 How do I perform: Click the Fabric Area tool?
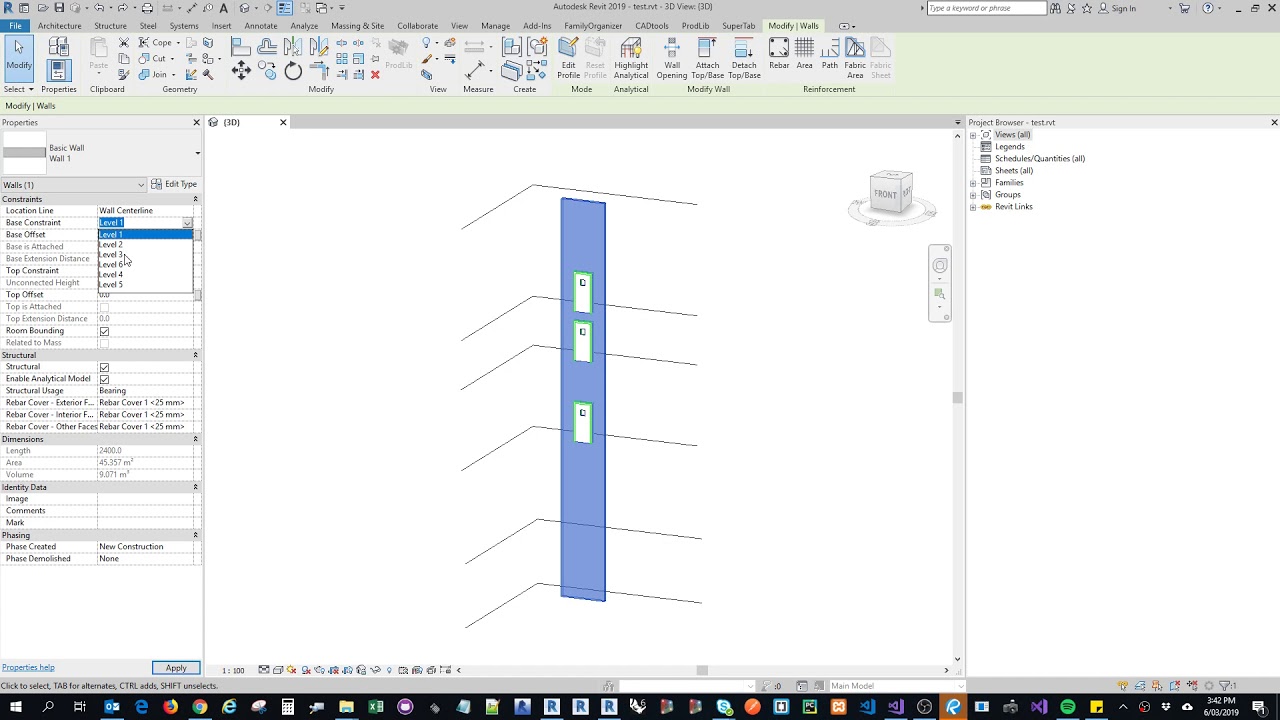[855, 59]
